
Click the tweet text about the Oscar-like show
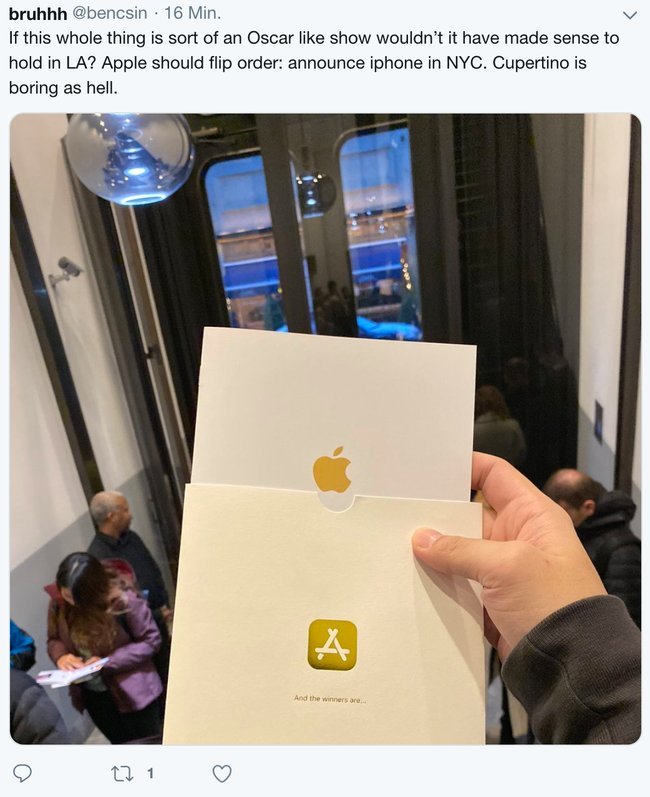(314, 63)
